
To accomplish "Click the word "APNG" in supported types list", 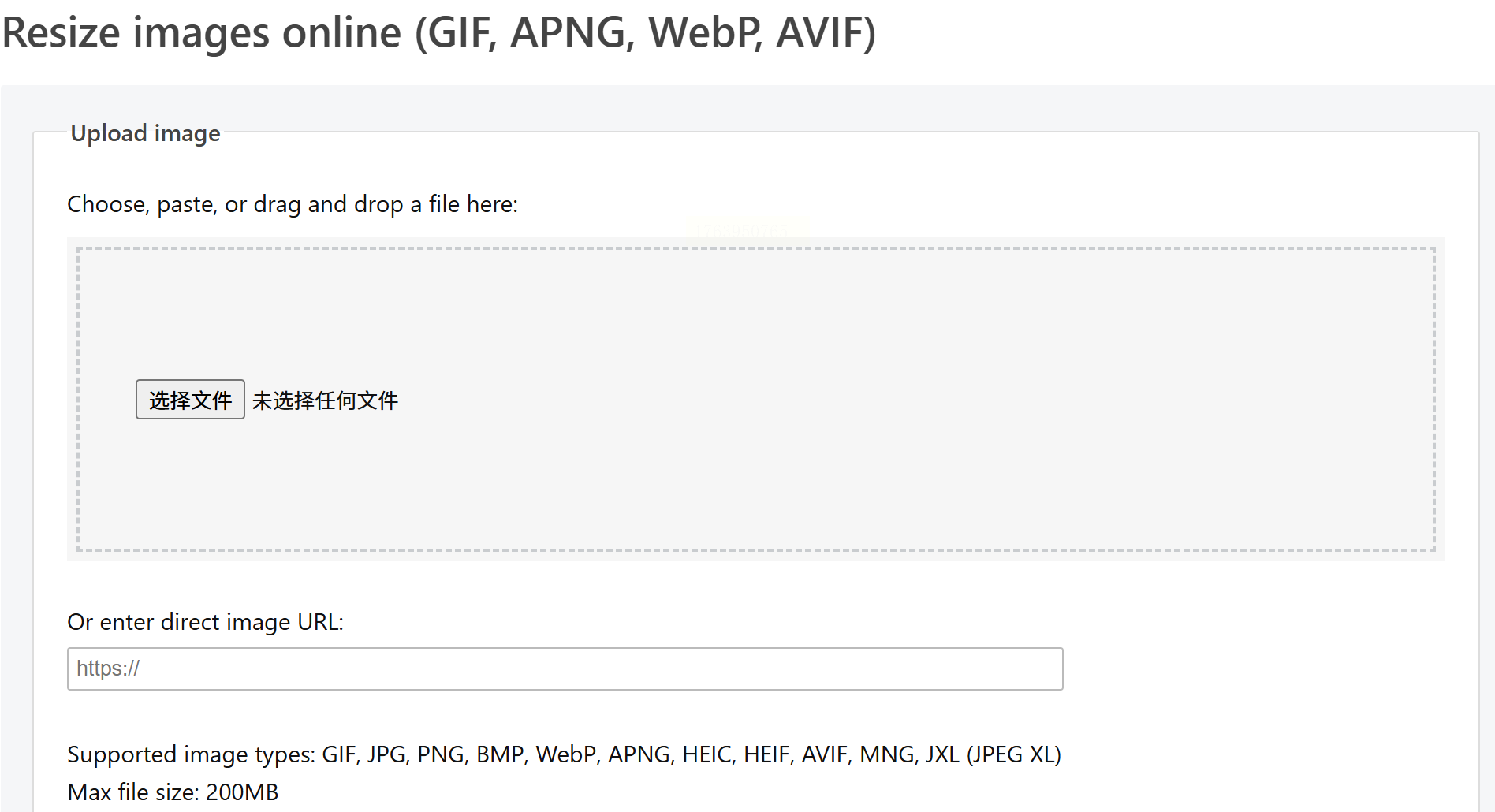I will (639, 754).
